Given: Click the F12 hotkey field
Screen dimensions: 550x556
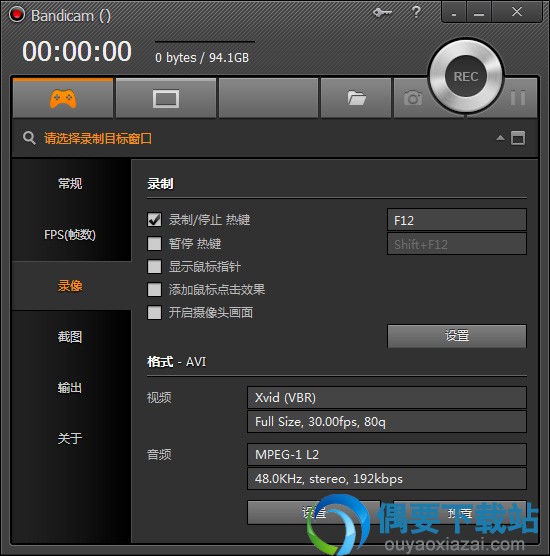Looking at the screenshot, I should (457, 220).
